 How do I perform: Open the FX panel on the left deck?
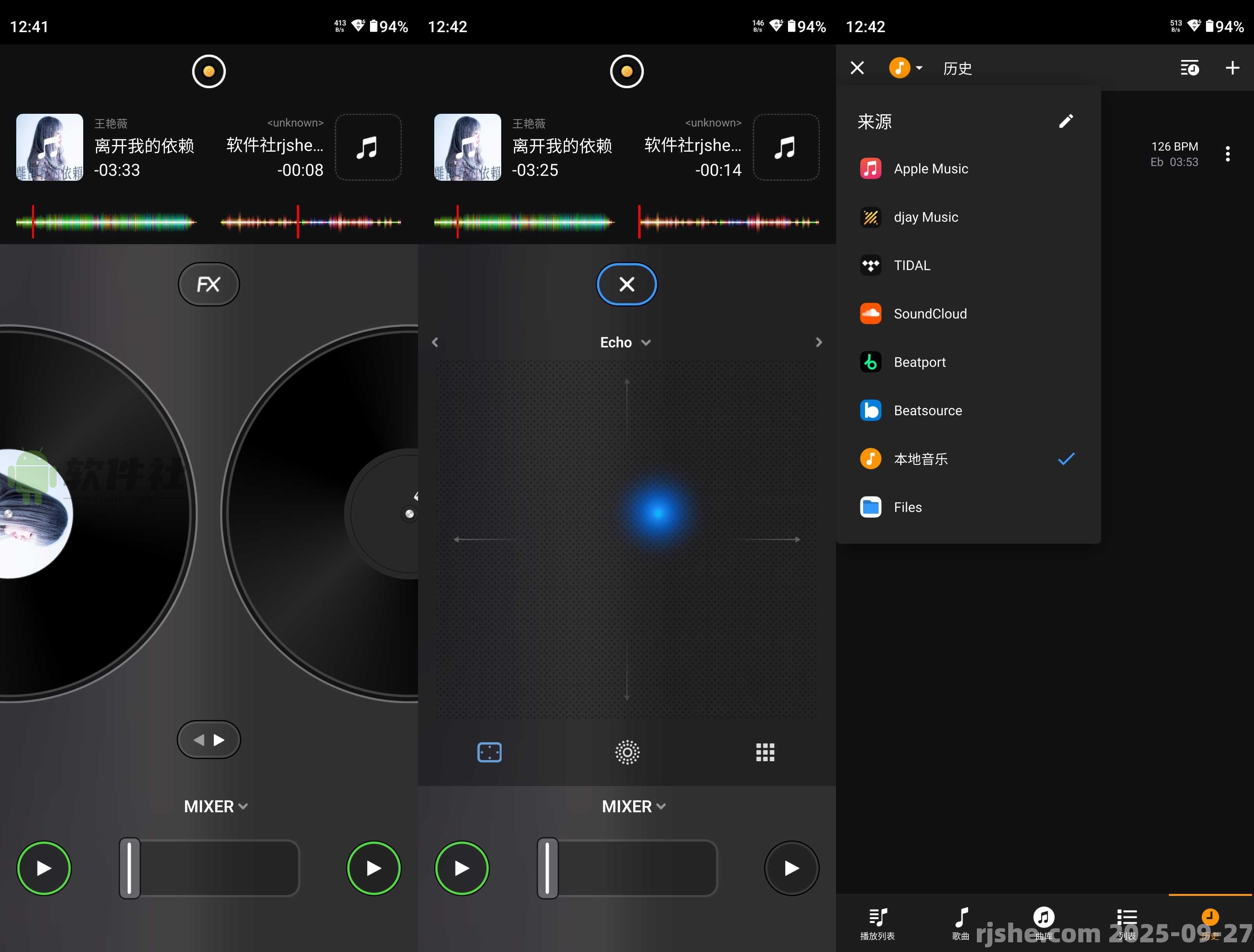coord(209,284)
